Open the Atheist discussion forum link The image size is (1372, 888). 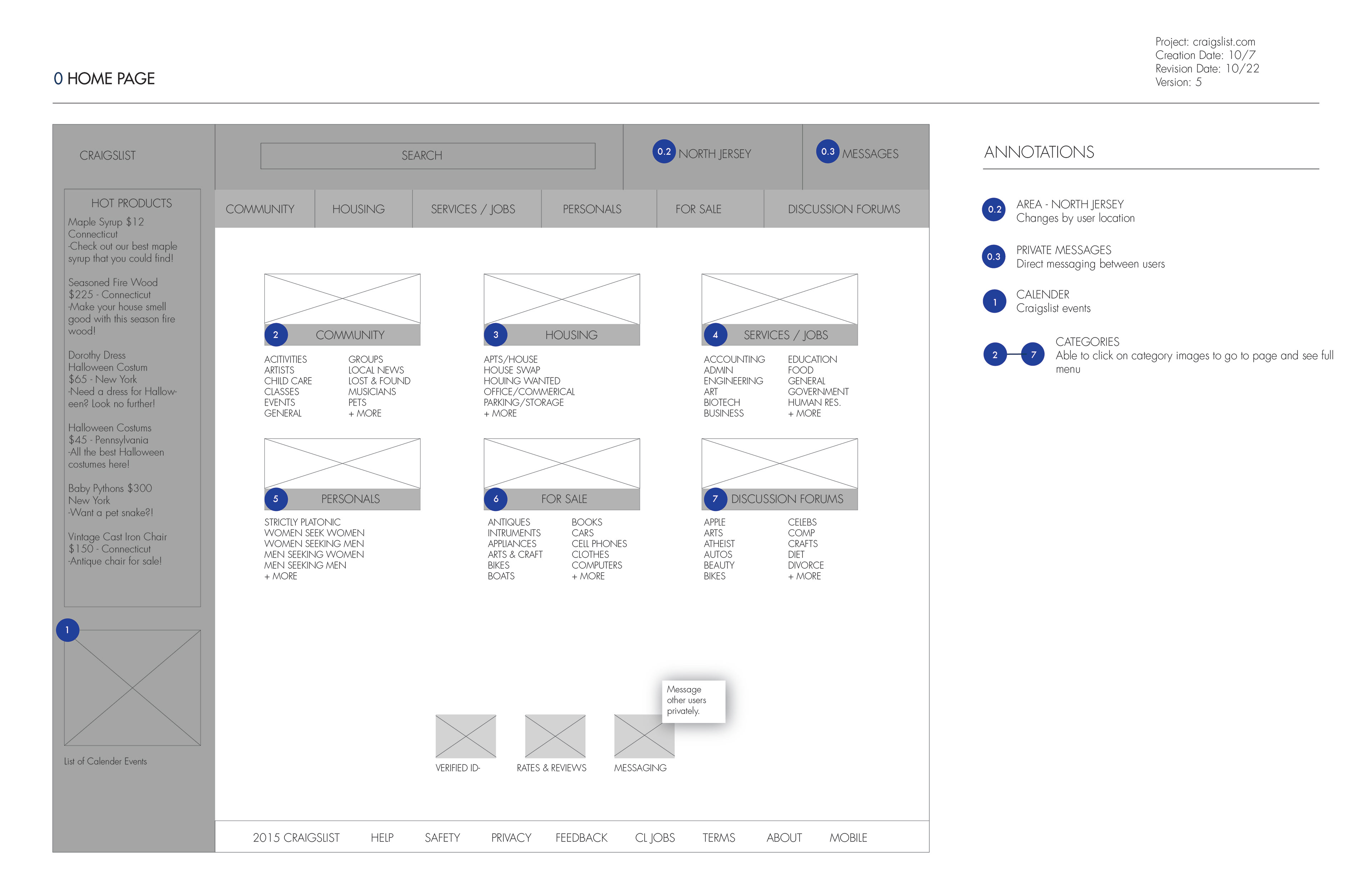tap(719, 544)
